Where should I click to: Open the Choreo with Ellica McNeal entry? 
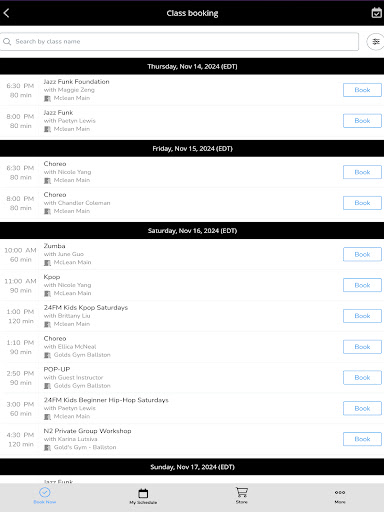pyautogui.click(x=192, y=347)
